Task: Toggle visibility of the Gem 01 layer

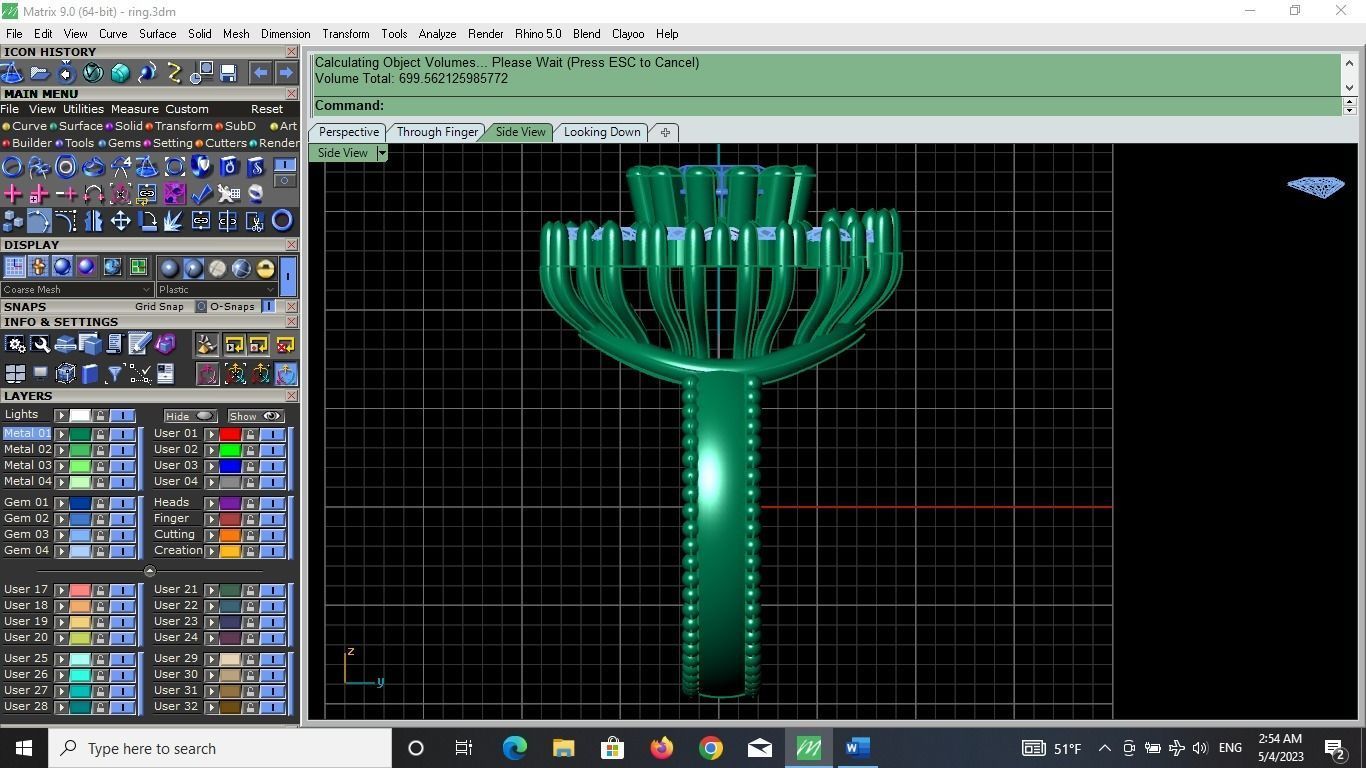Action: click(122, 503)
